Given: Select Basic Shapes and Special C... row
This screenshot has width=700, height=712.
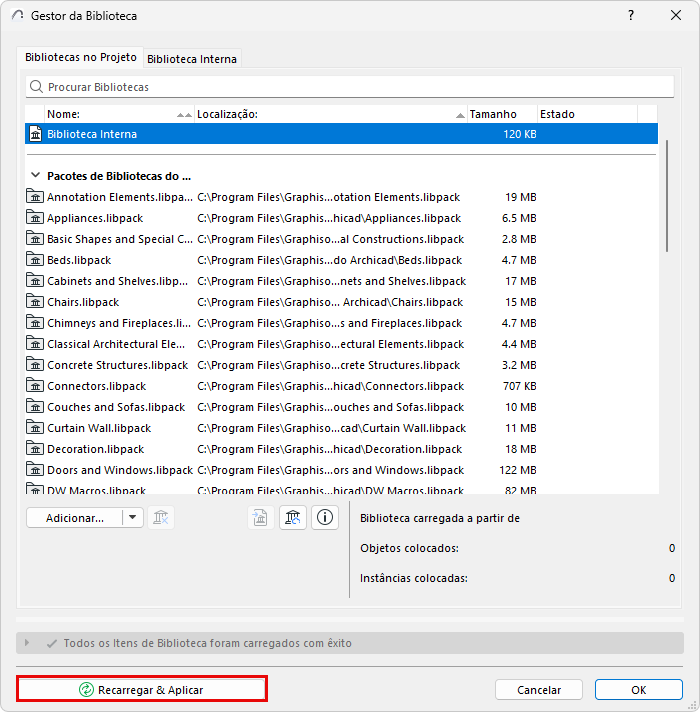Looking at the screenshot, I should tap(341, 239).
